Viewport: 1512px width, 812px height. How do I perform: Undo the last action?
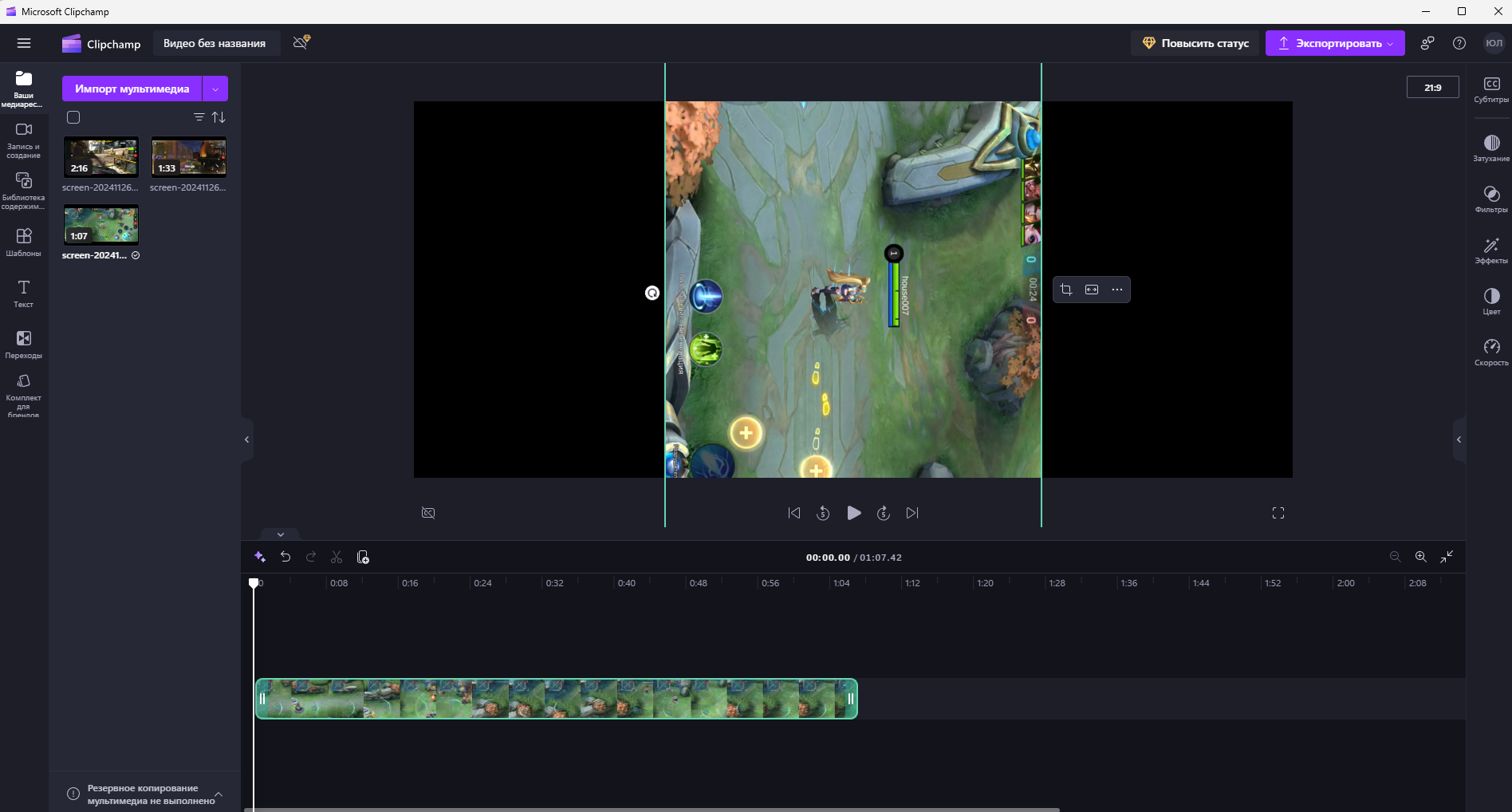(285, 557)
